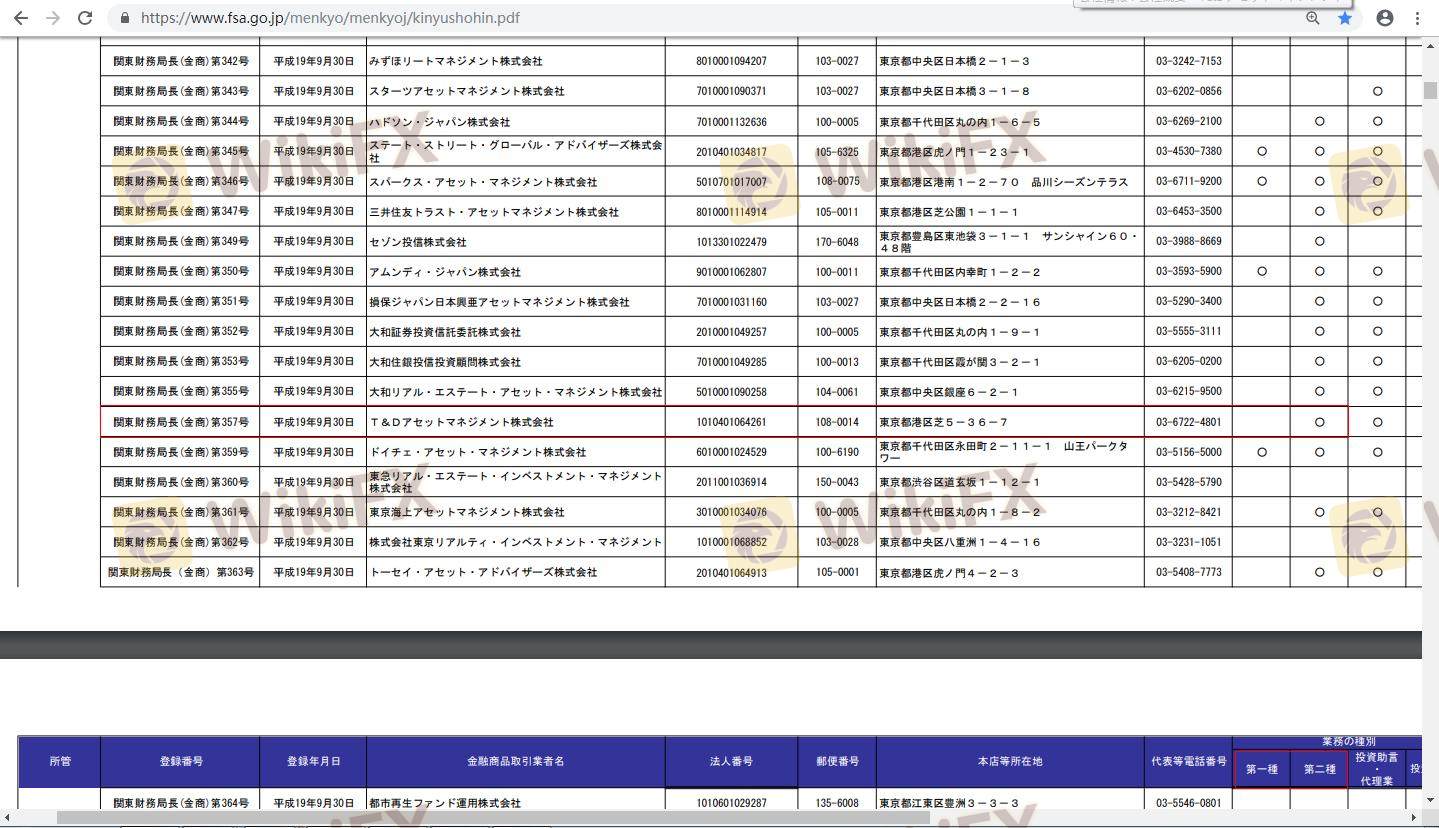Image resolution: width=1439 pixels, height=828 pixels.
Task: Click the browser forward arrow
Action: coord(53,18)
